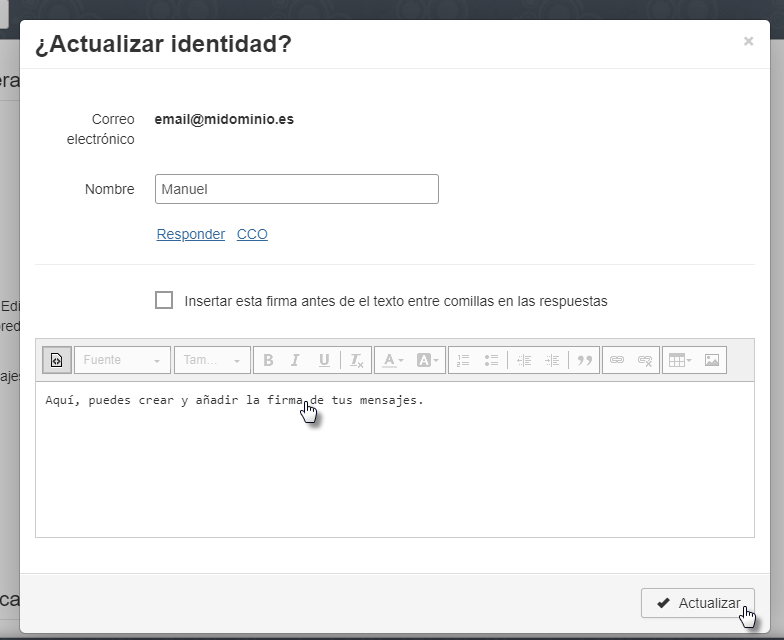Apply blockquote formatting
The image size is (784, 640).
pyautogui.click(x=585, y=360)
